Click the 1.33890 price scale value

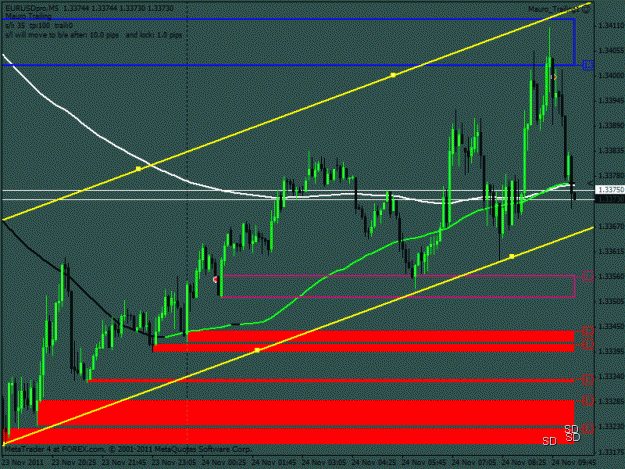[611, 126]
